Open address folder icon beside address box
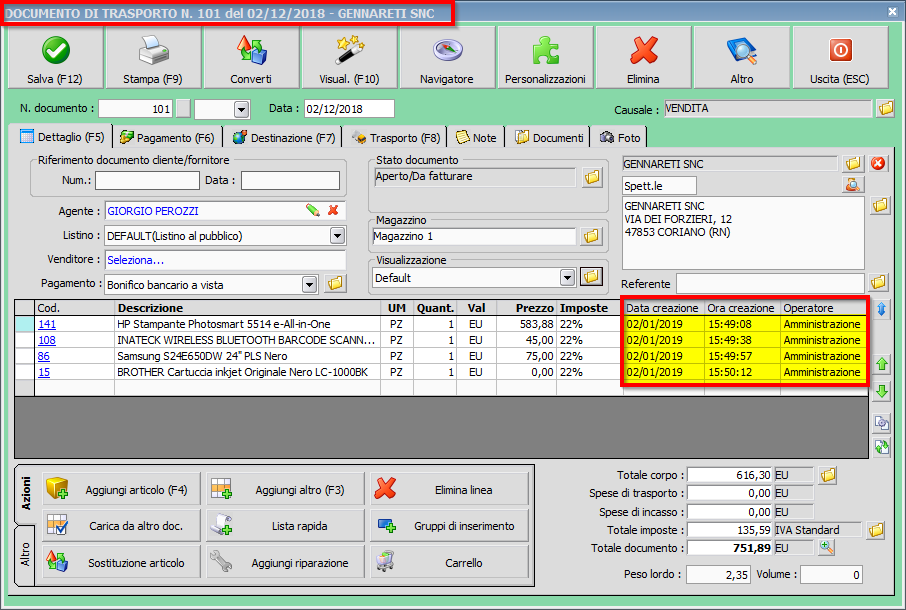This screenshot has height=610, width=906. coord(880,206)
